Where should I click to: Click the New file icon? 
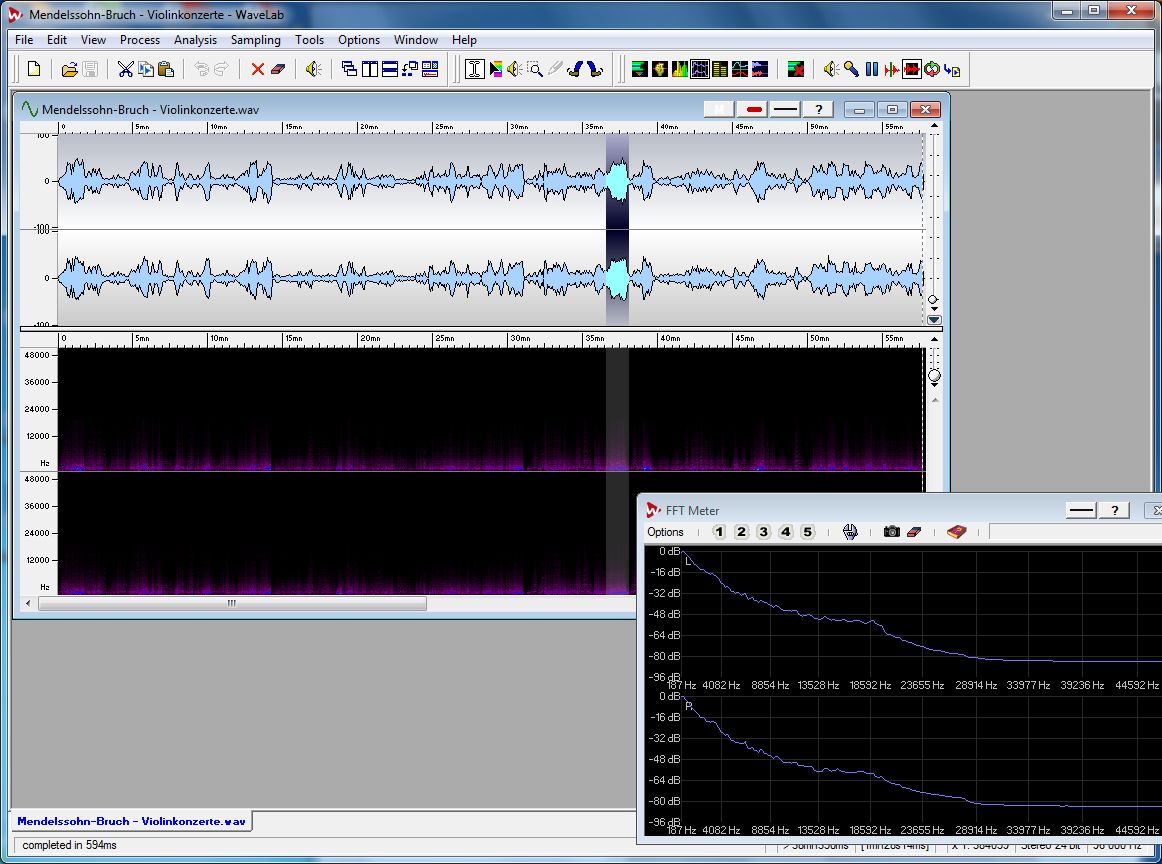coord(34,69)
